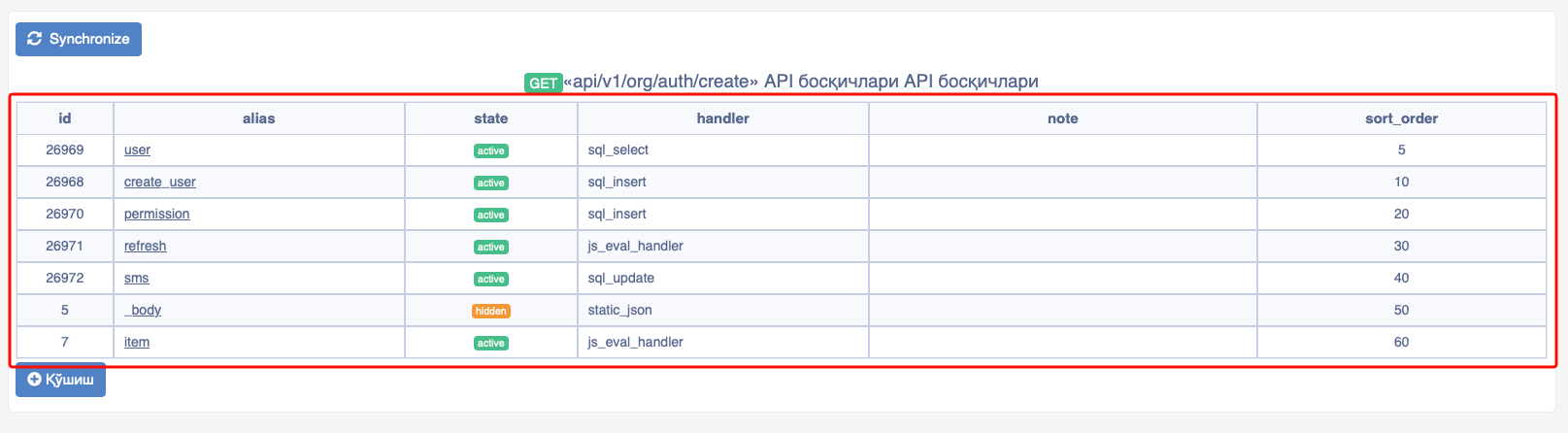Click the handler column header
Image resolution: width=1568 pixels, height=433 pixels.
tap(723, 118)
